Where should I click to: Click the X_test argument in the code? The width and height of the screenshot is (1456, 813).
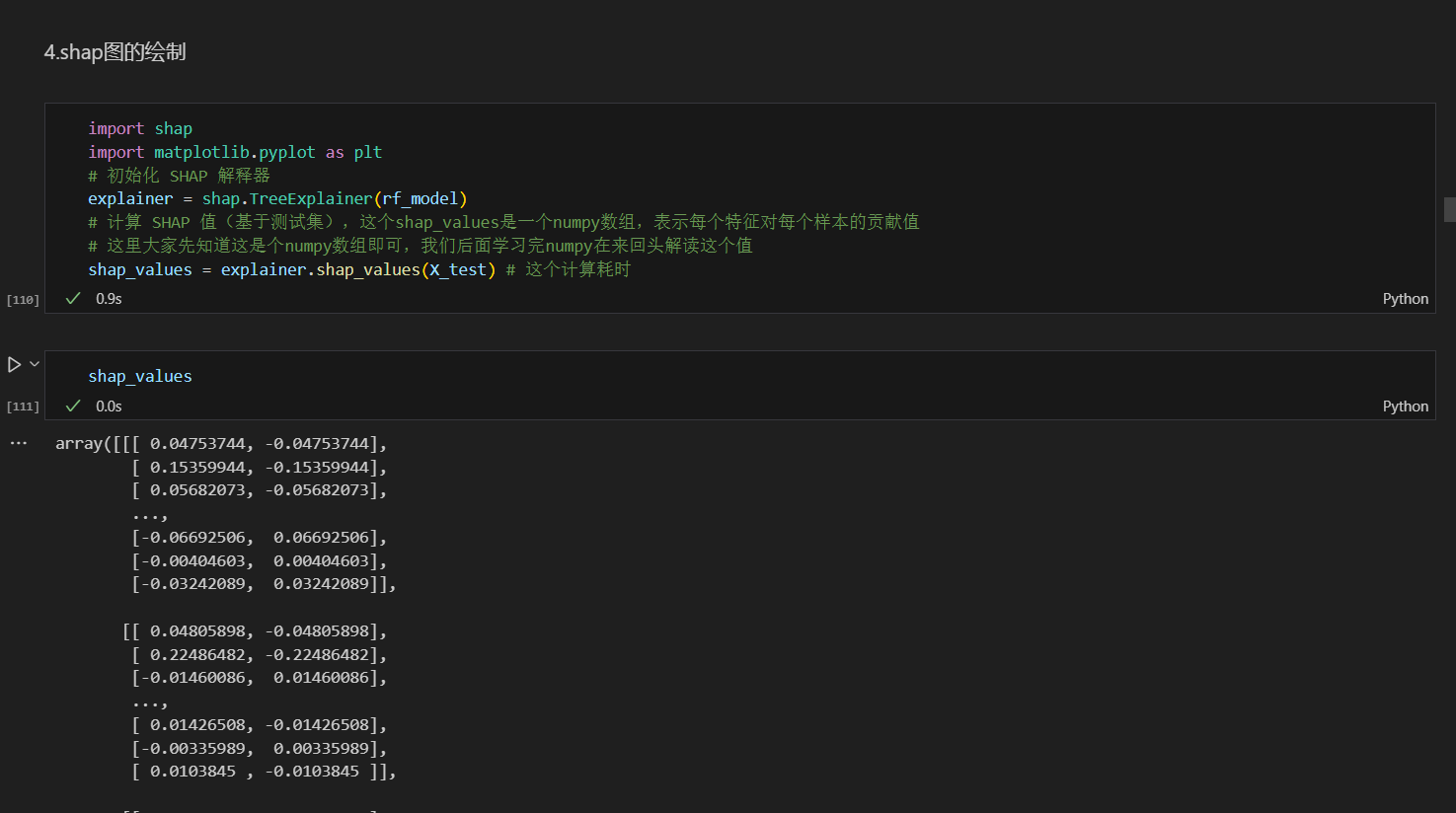460,268
